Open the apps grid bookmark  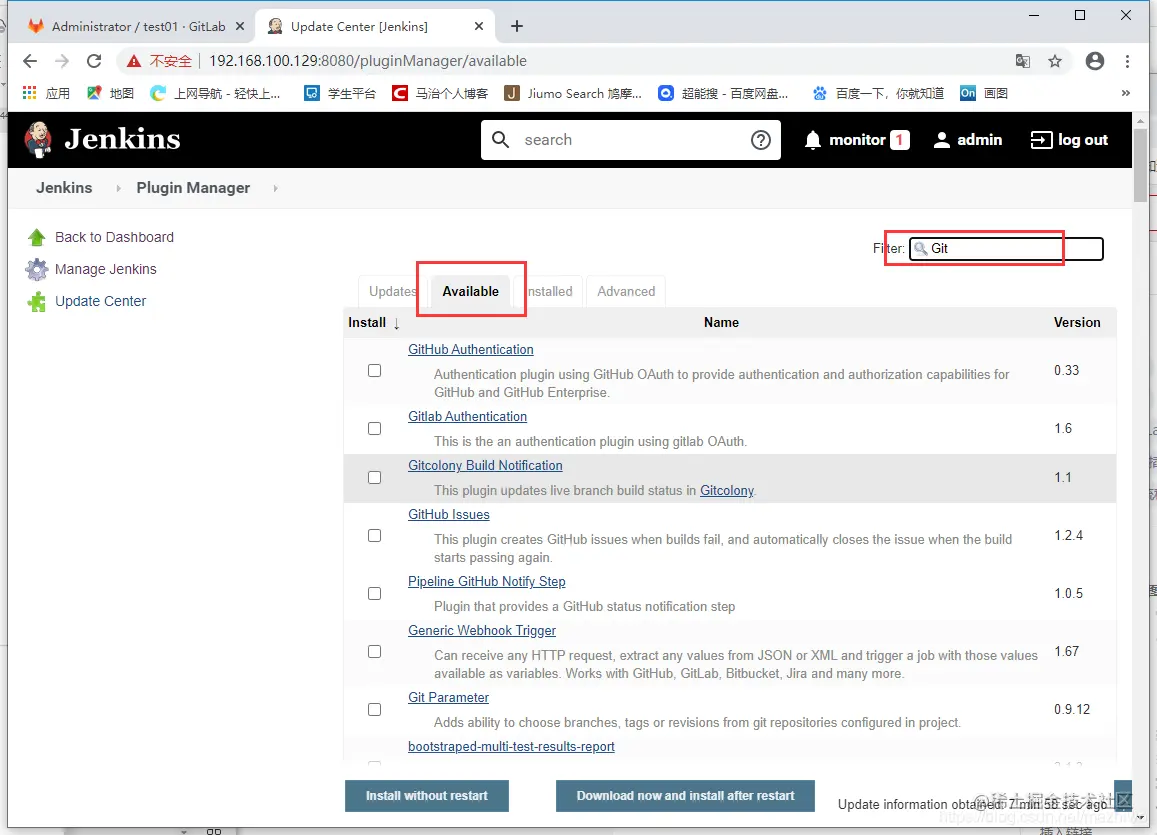click(46, 93)
